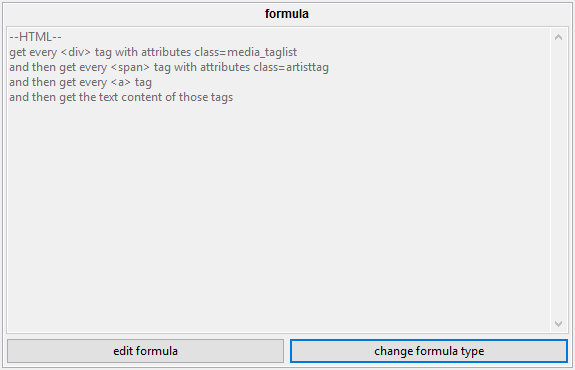Image resolution: width=575 pixels, height=370 pixels.
Task: Click the 'get the text content of those tags' line
Action: [x=121, y=97]
